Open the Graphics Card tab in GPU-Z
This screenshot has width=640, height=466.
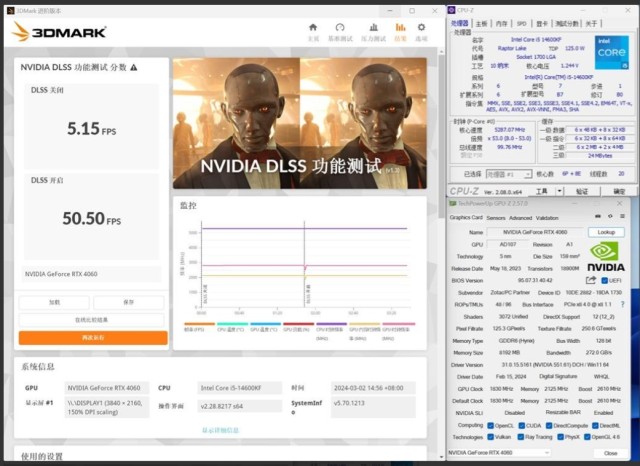[x=466, y=217]
